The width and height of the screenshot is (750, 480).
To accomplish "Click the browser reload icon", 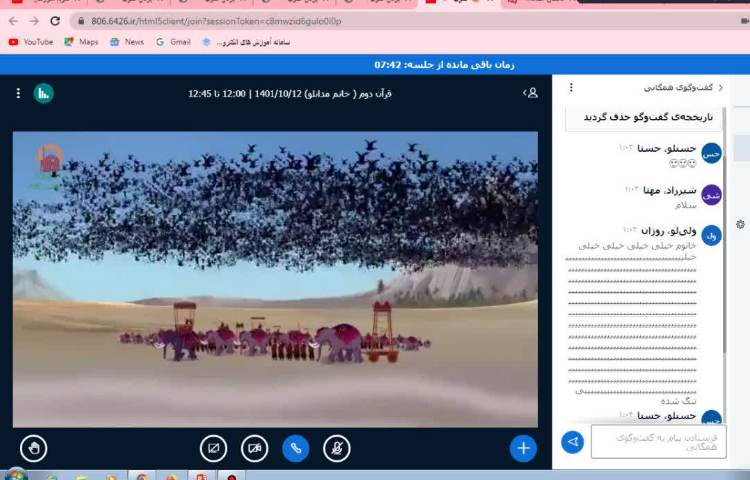I will 55,21.
